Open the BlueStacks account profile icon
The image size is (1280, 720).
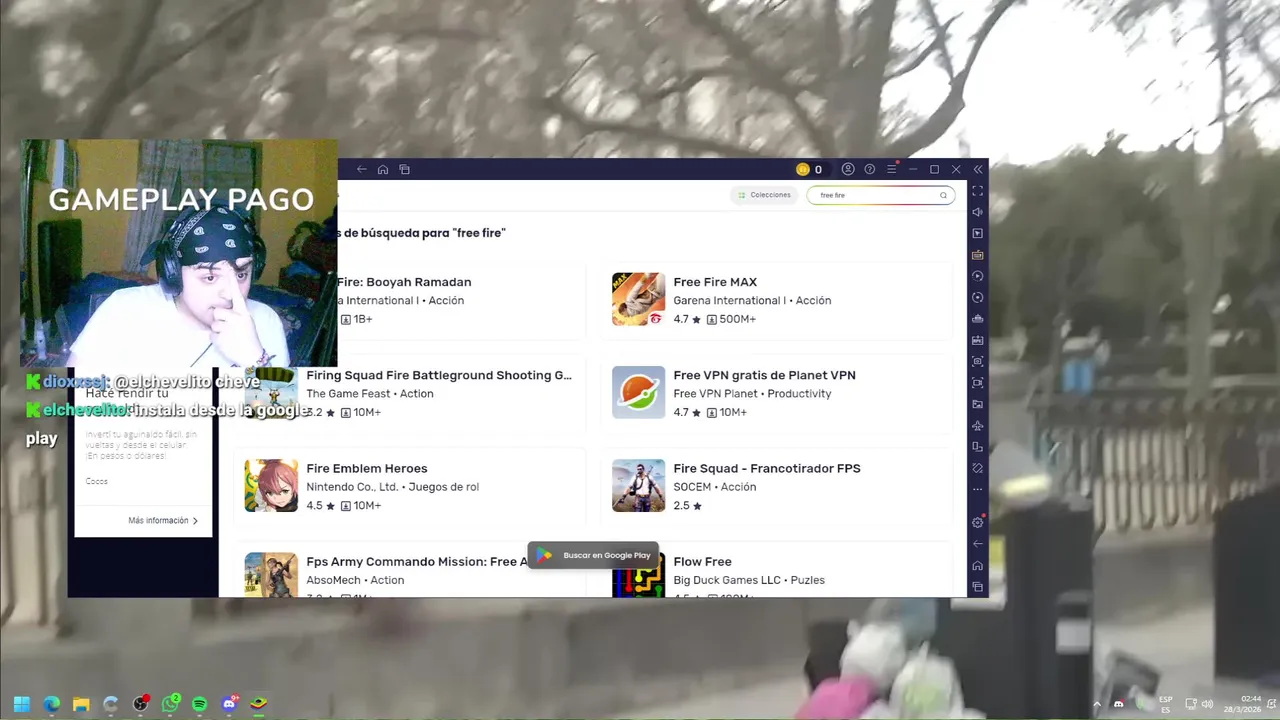[848, 169]
